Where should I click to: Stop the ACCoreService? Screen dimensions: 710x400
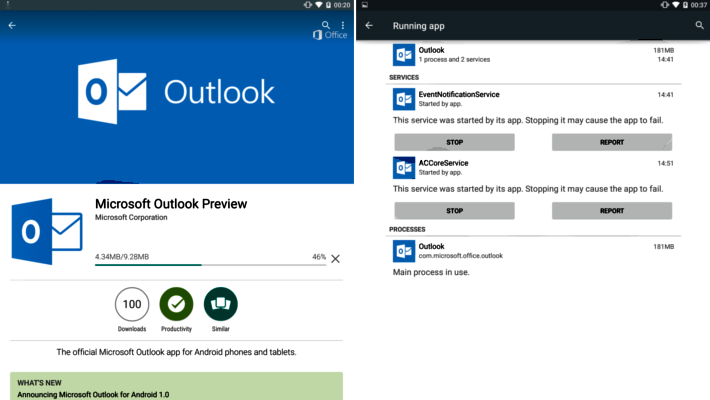click(454, 211)
